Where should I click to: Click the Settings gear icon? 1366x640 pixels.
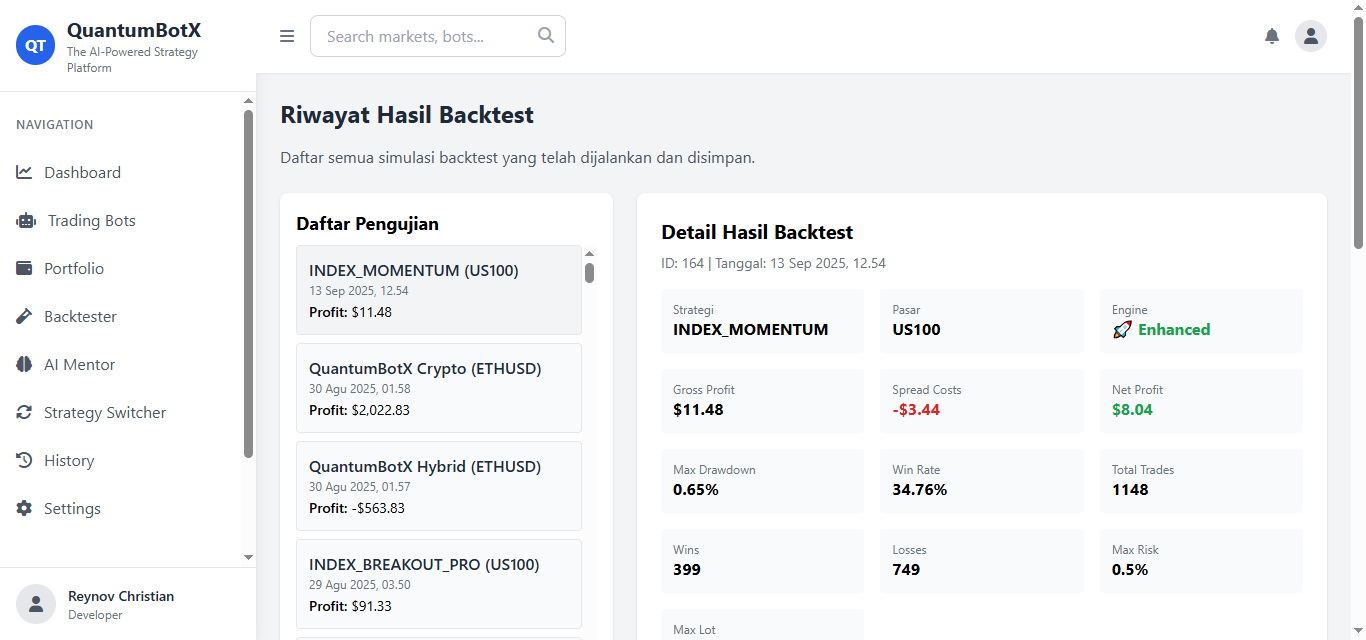[25, 508]
